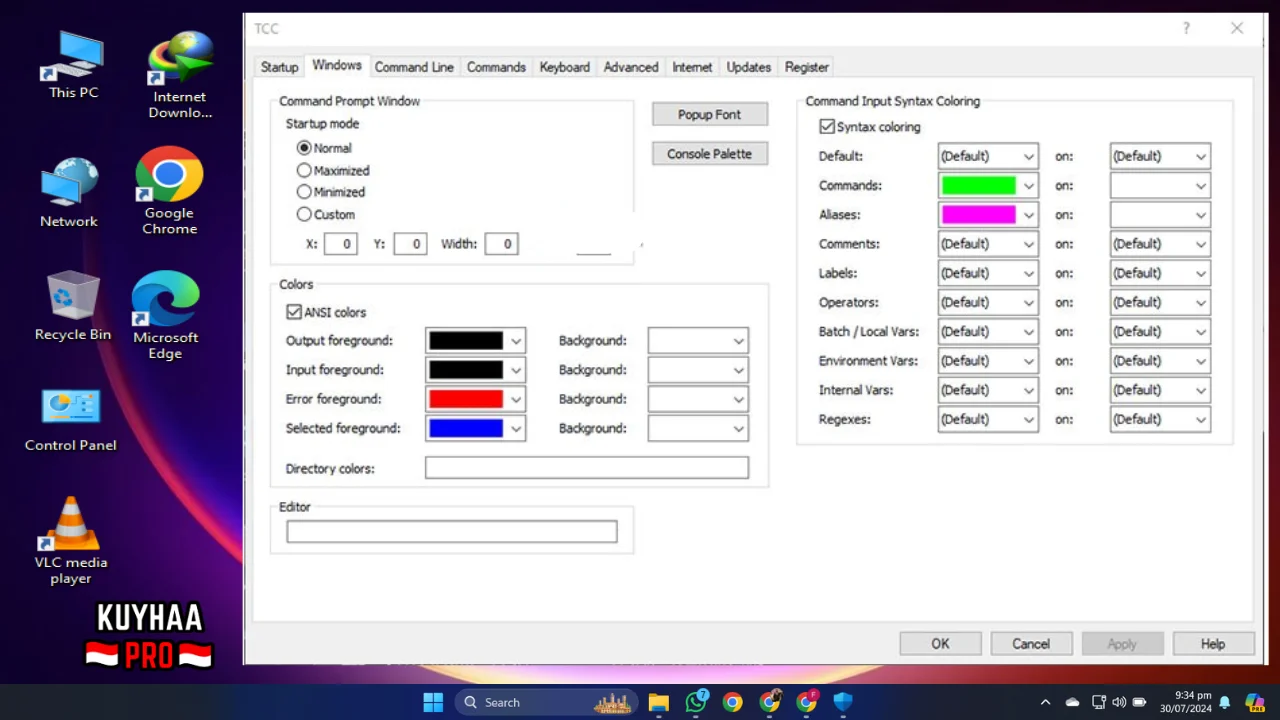Screen dimensions: 1280x720
Task: Switch to the Updates tab
Action: pyautogui.click(x=748, y=67)
